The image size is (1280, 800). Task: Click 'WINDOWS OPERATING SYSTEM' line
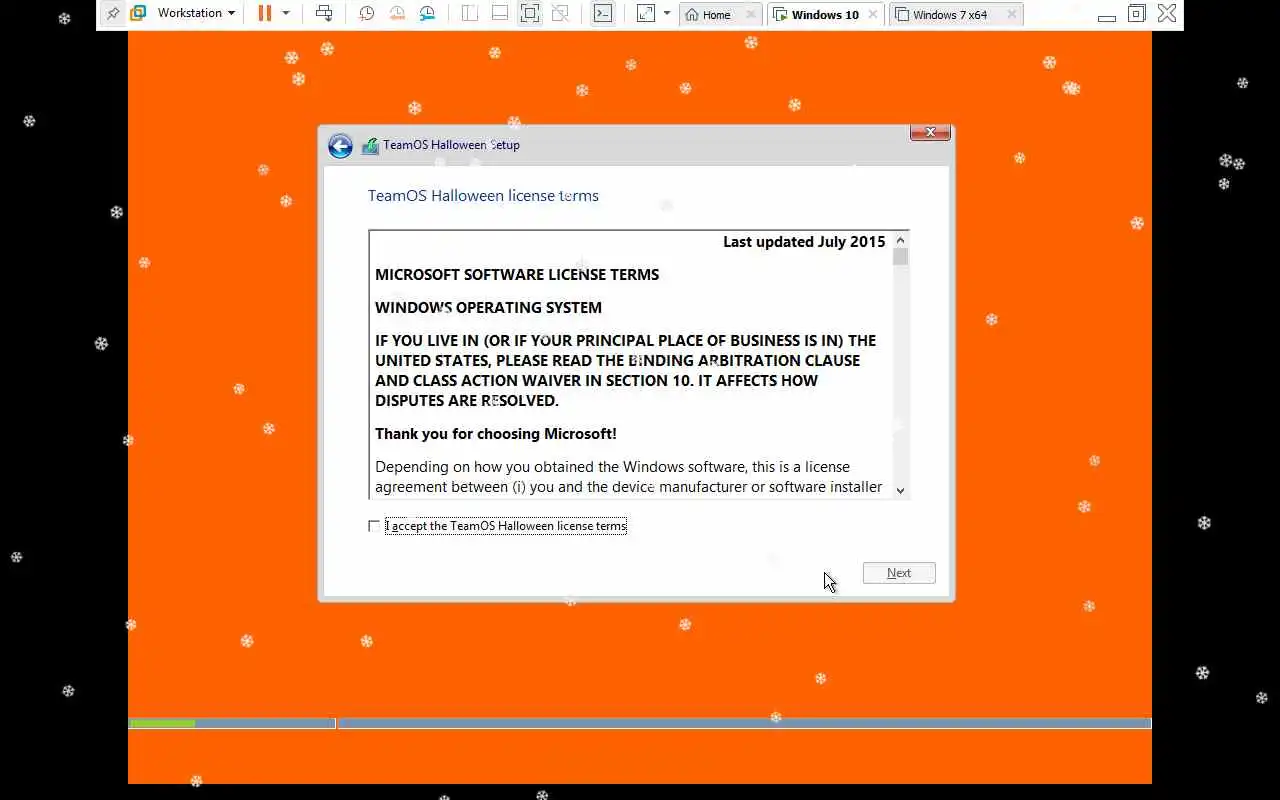point(488,307)
